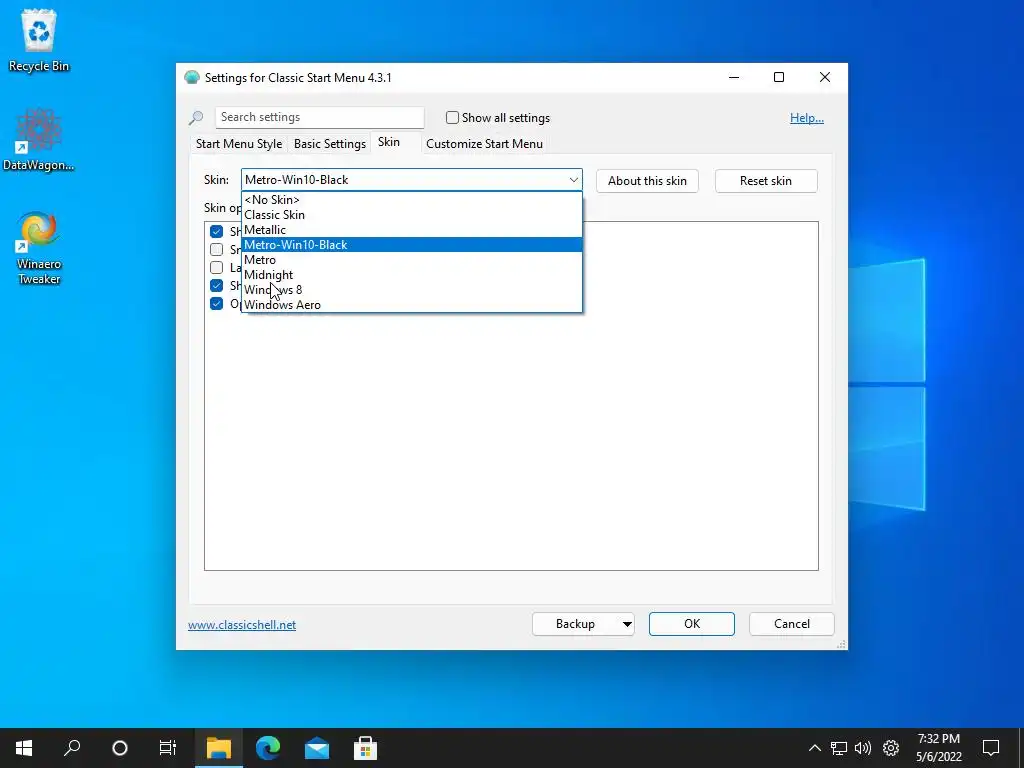Select the Winaero Tweaker desktop icon
The height and width of the screenshot is (768, 1024).
pos(39,248)
